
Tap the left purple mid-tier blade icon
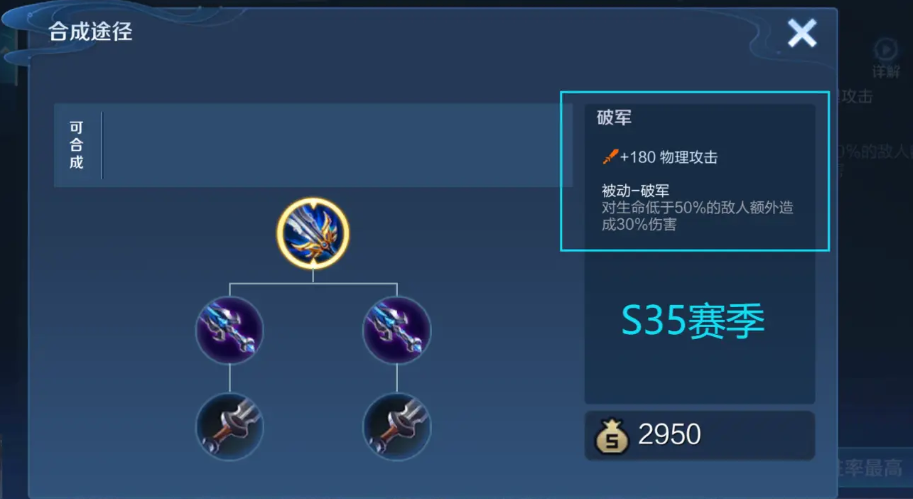pyautogui.click(x=229, y=330)
